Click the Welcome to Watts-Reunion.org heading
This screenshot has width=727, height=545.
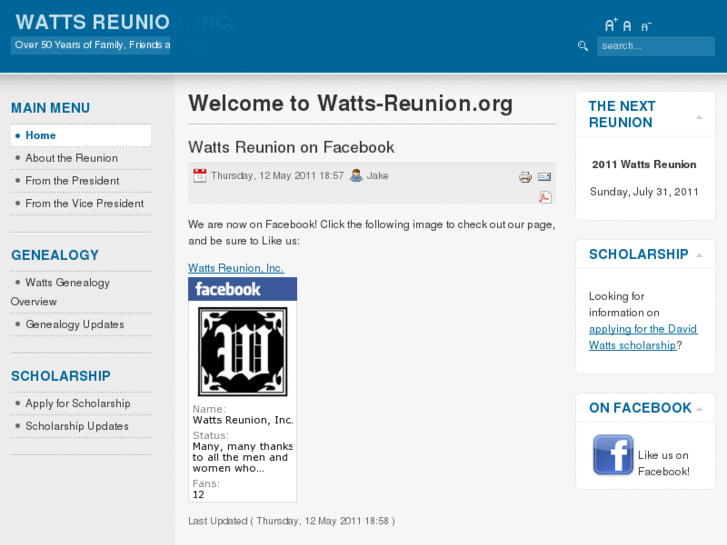351,103
